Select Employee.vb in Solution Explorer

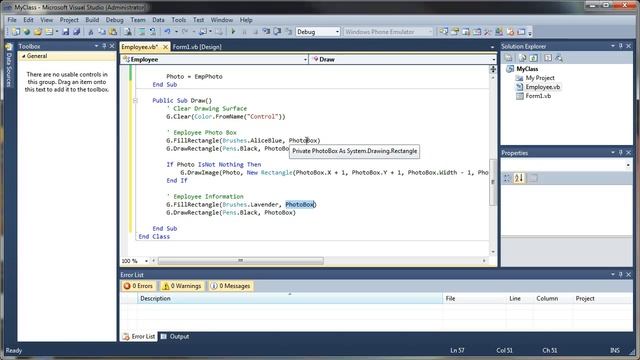point(542,87)
